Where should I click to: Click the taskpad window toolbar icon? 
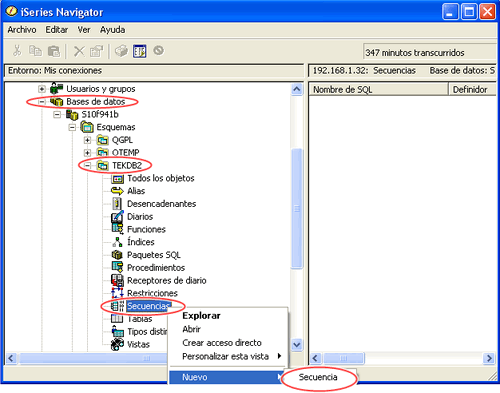[140, 51]
